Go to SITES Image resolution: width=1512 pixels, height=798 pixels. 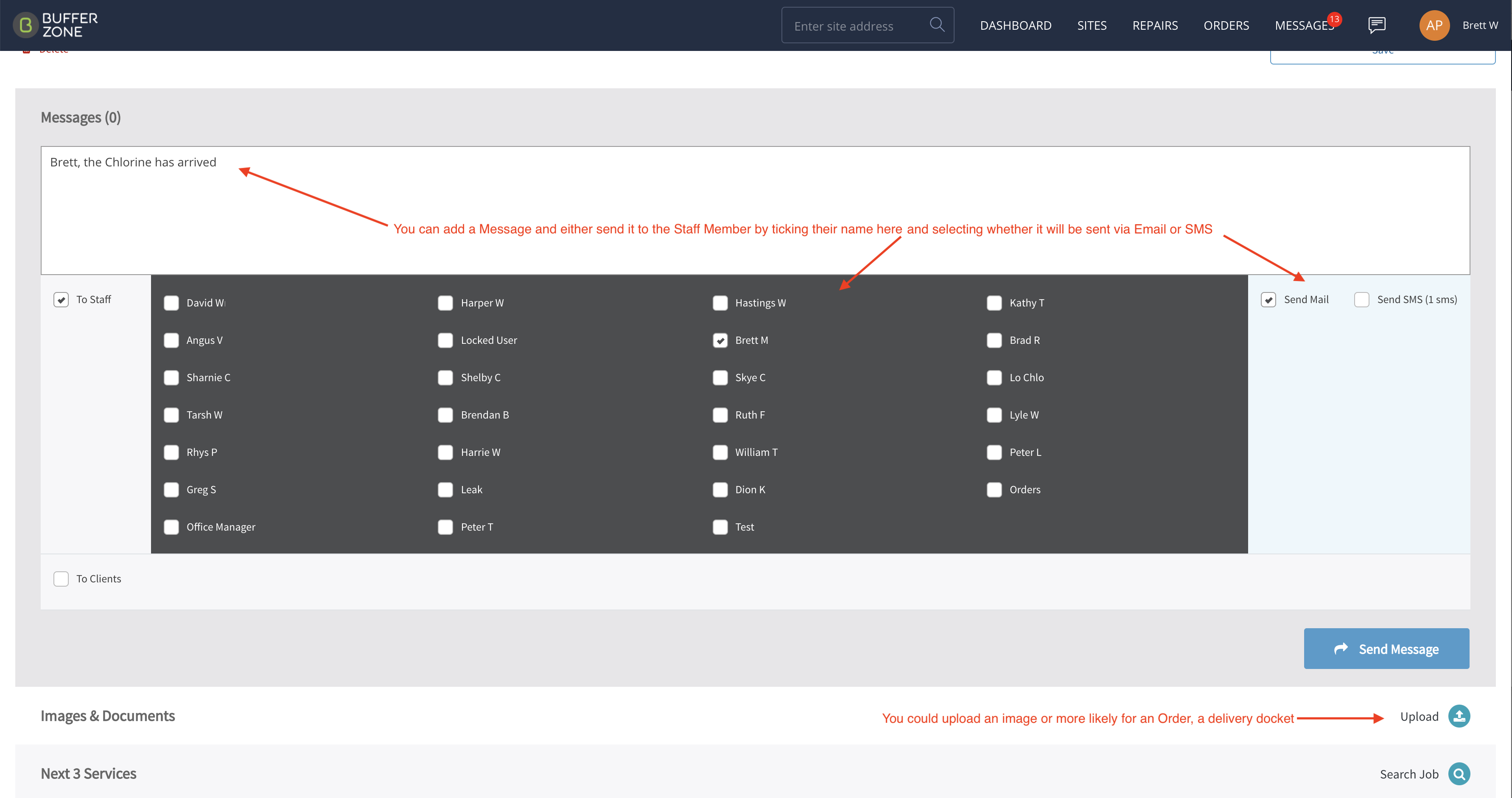pyautogui.click(x=1092, y=25)
